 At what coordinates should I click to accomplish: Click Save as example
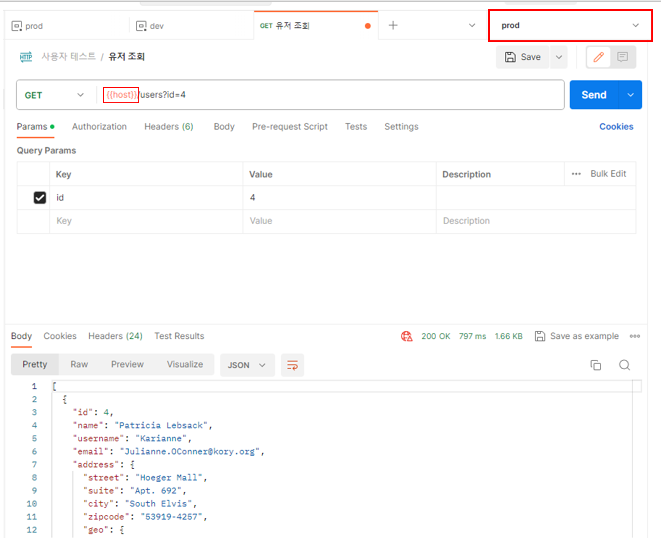coord(577,336)
